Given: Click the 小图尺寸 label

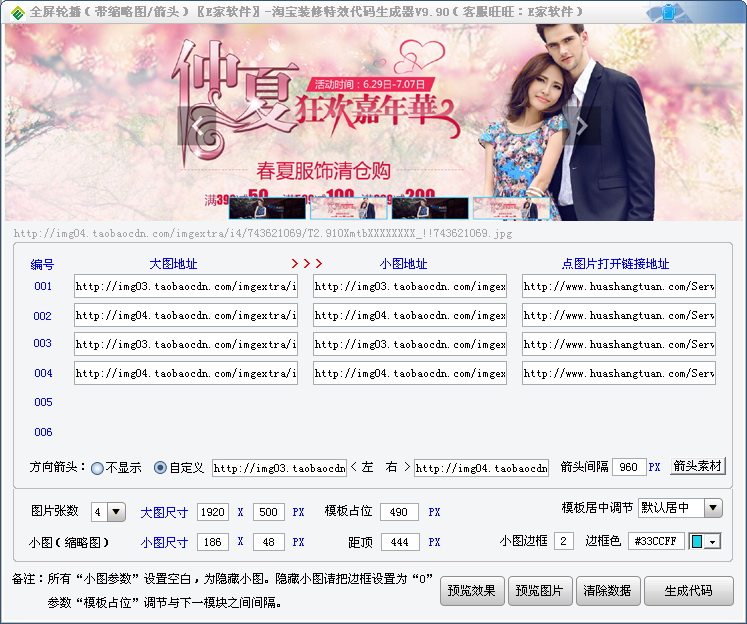Looking at the screenshot, I should 164,543.
